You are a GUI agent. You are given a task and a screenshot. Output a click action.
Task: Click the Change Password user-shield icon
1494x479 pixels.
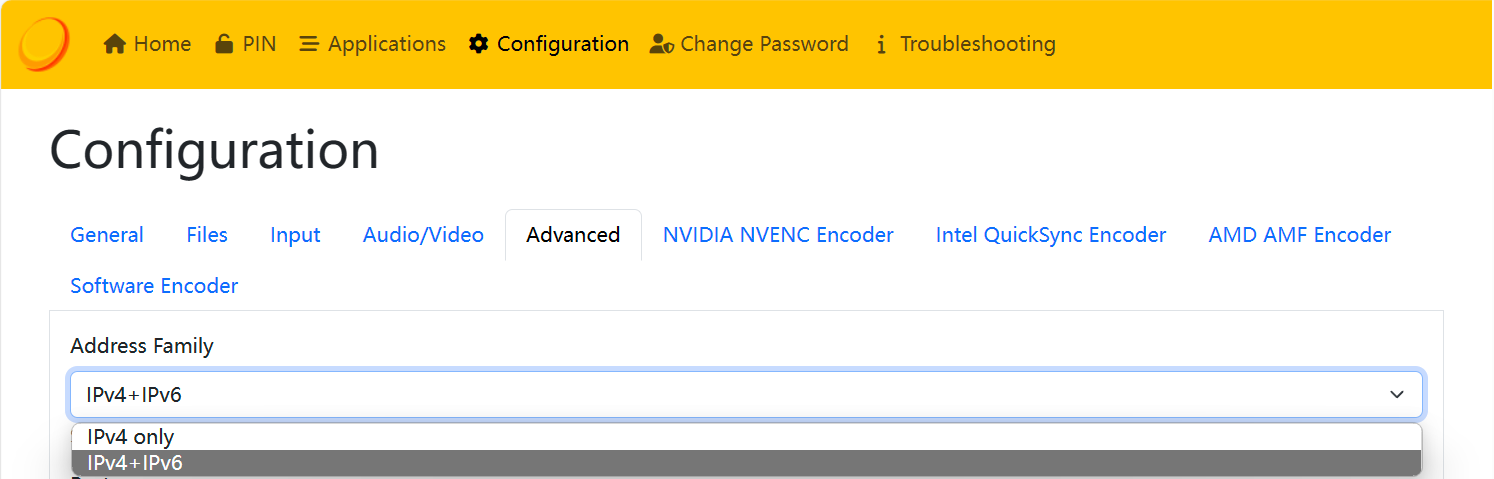661,44
